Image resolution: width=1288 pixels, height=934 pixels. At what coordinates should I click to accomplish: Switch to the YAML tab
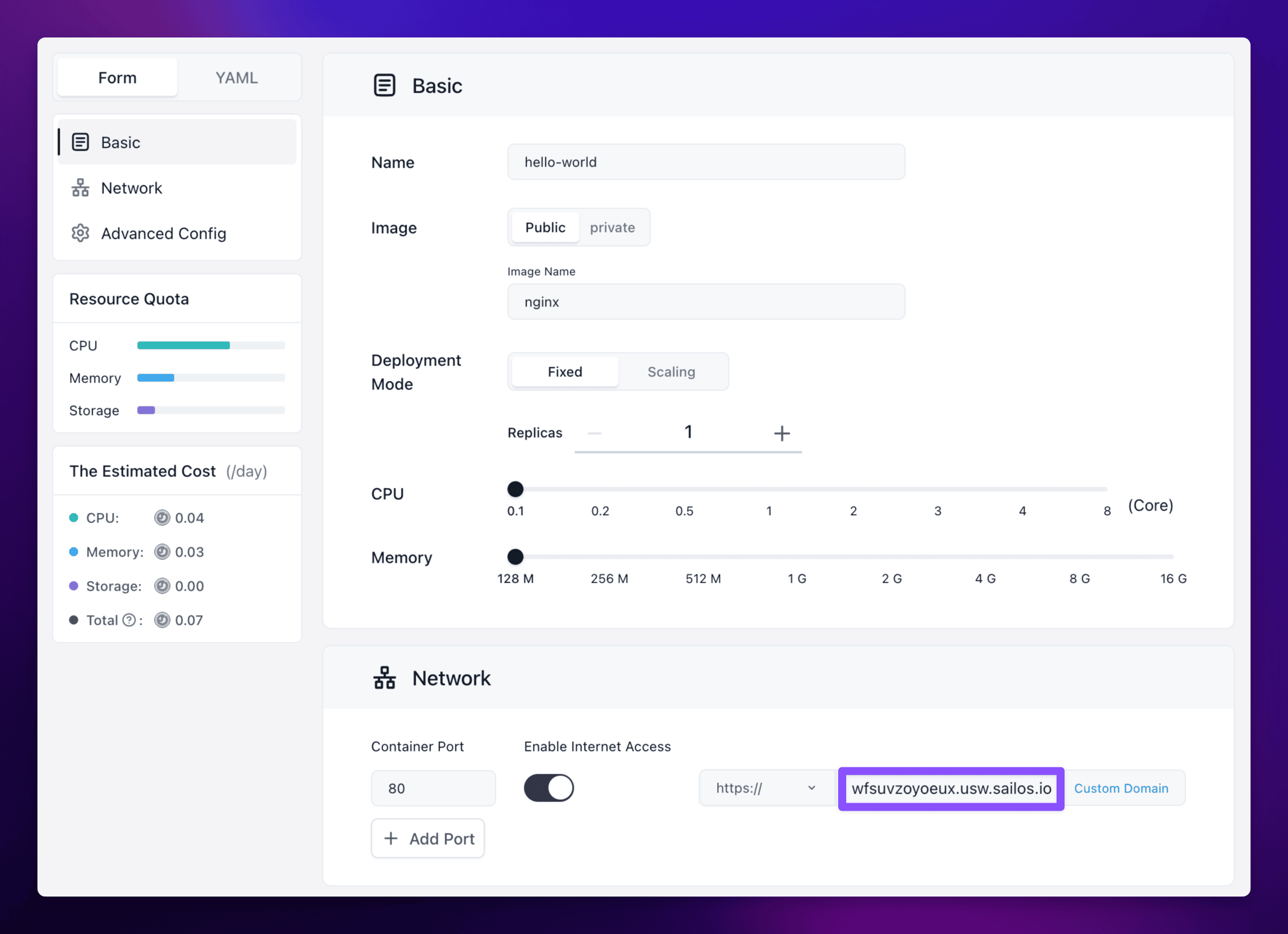236,77
